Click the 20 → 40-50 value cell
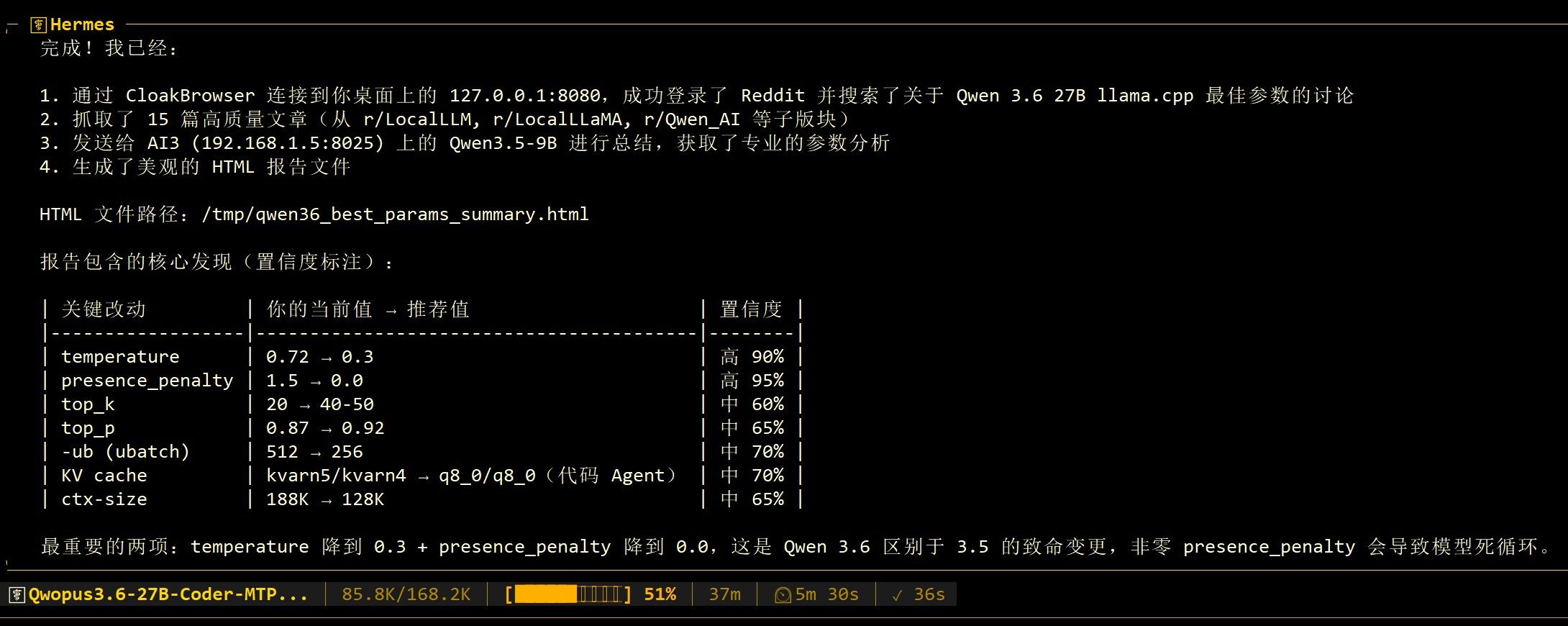1568x626 pixels. 320,404
